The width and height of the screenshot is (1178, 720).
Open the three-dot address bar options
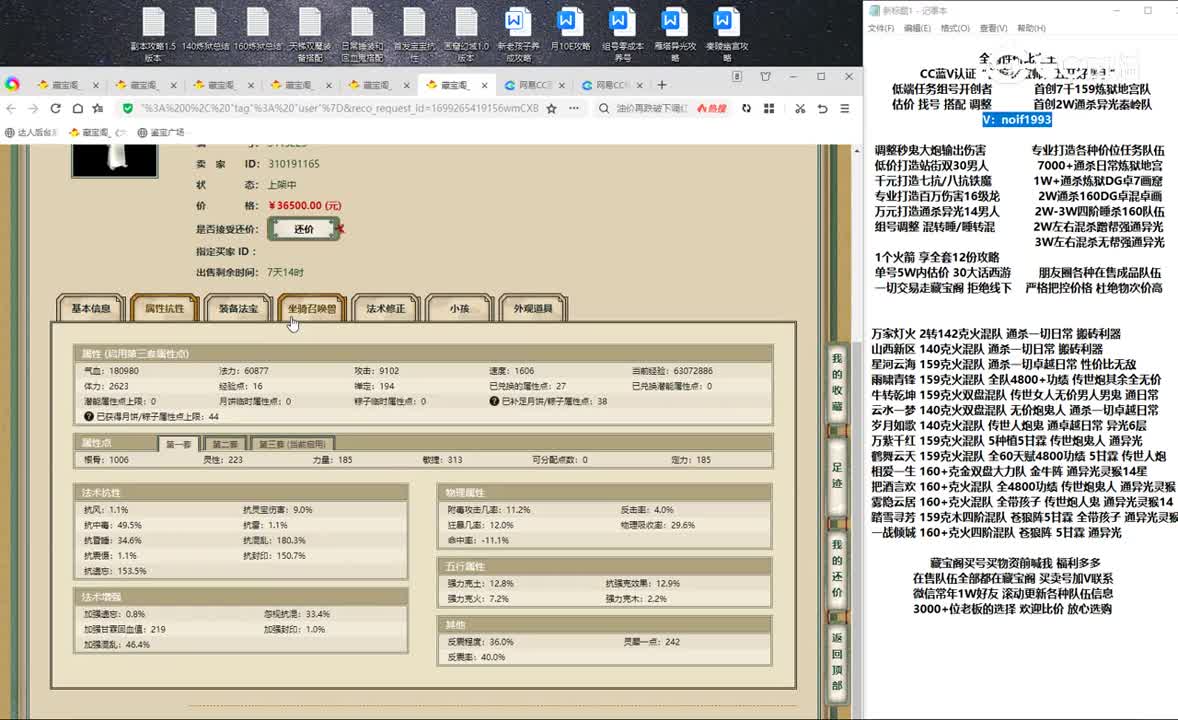point(574,108)
